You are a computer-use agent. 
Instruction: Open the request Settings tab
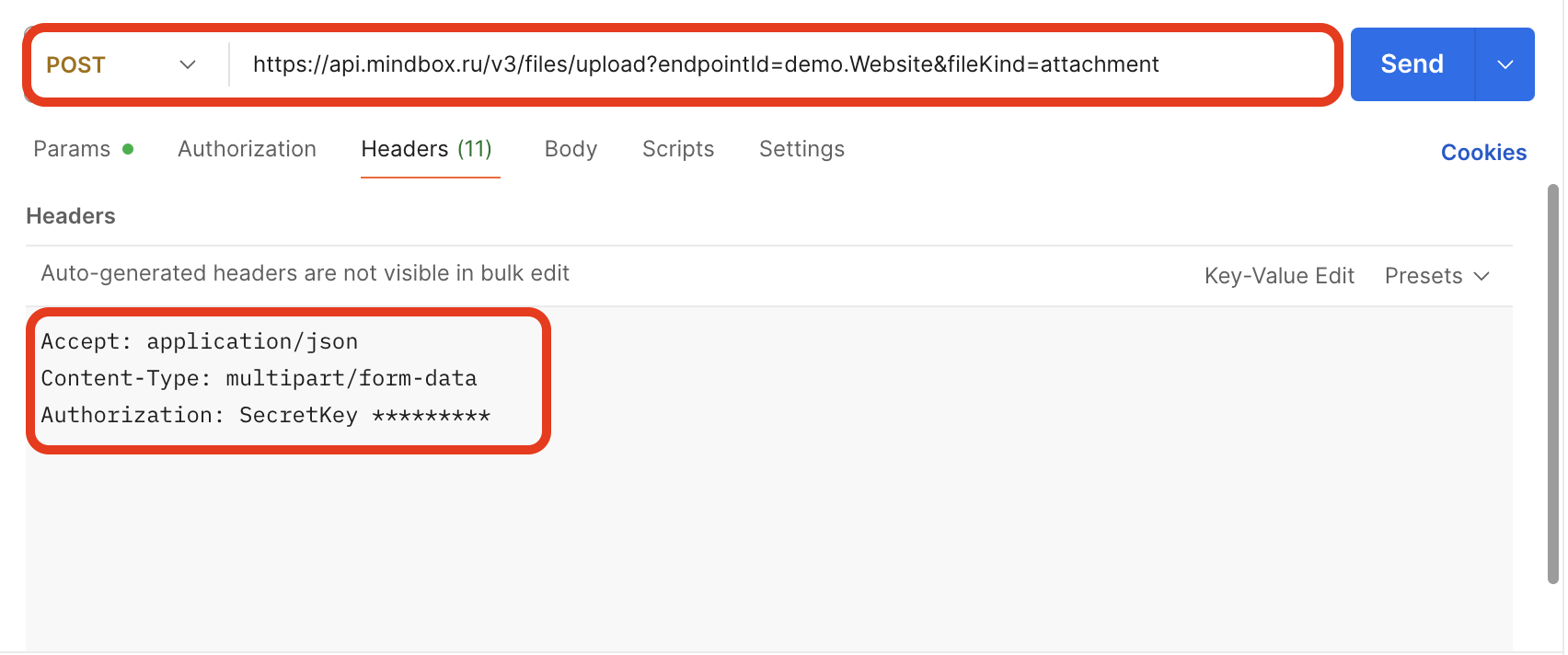(x=801, y=148)
